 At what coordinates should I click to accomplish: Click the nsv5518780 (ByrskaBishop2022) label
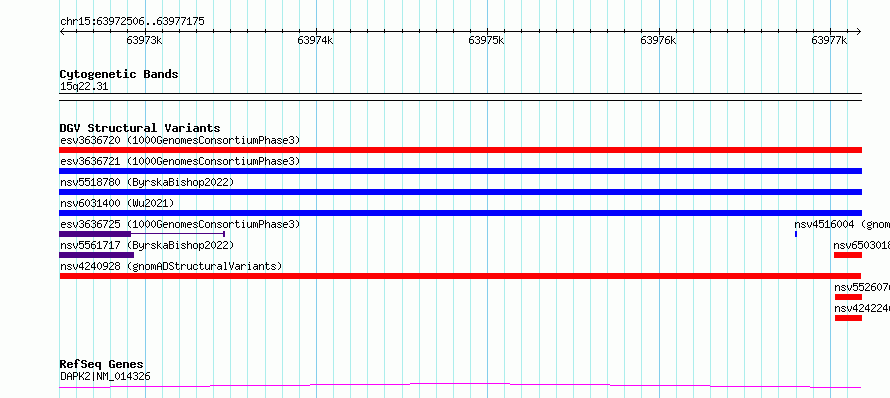click(147, 182)
